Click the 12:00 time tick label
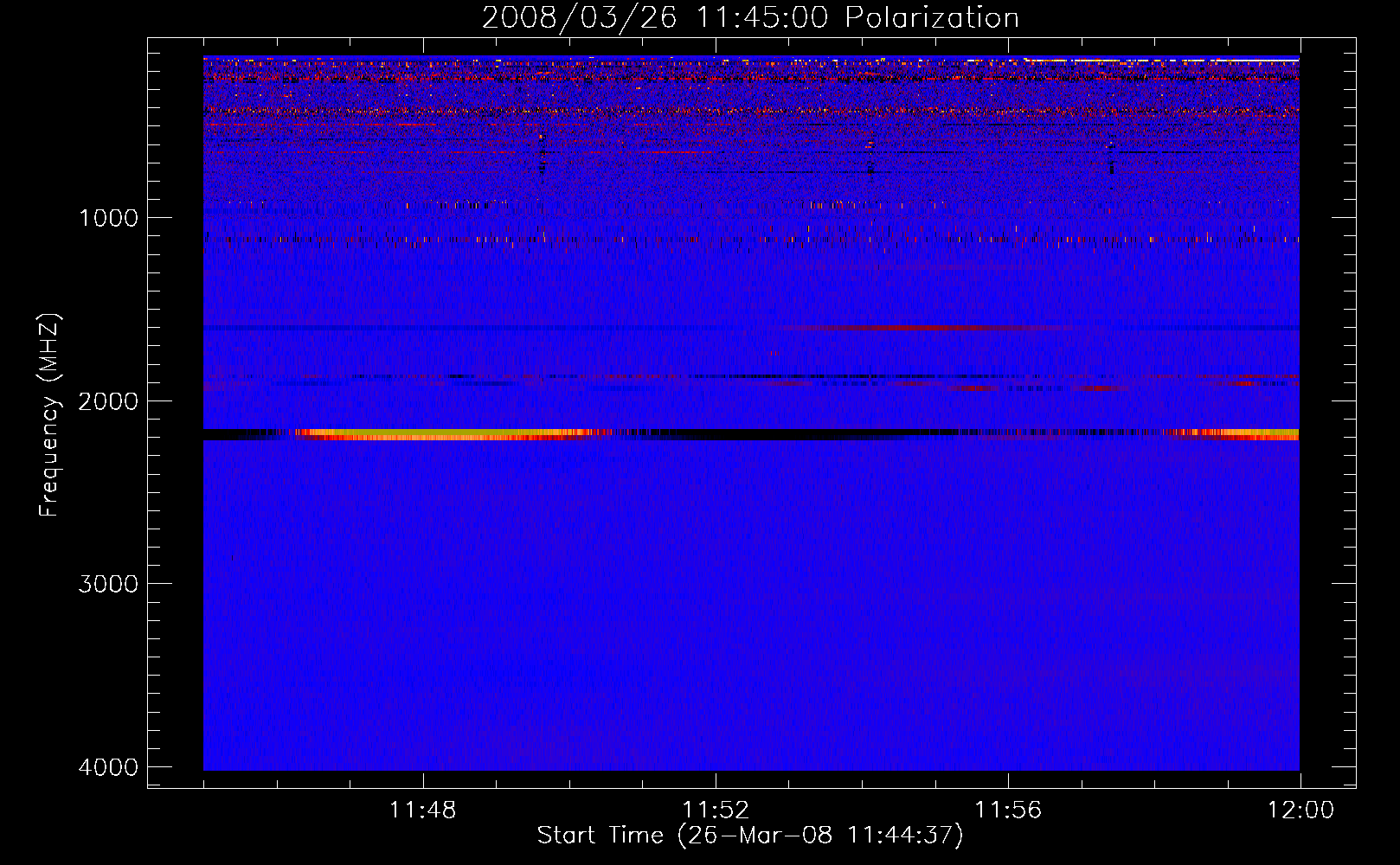Viewport: 1400px width, 865px height. pos(1300,811)
